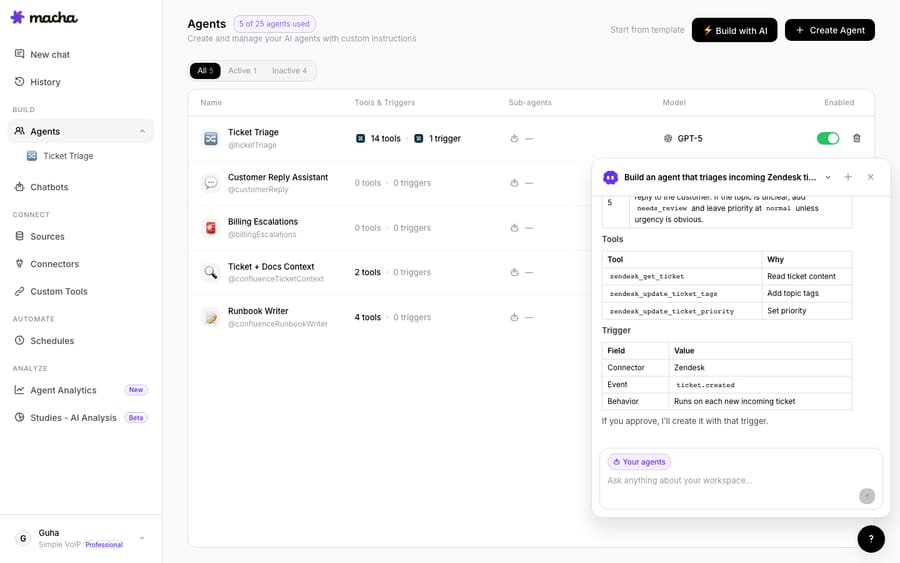Open Connectors plug icon

20,263
